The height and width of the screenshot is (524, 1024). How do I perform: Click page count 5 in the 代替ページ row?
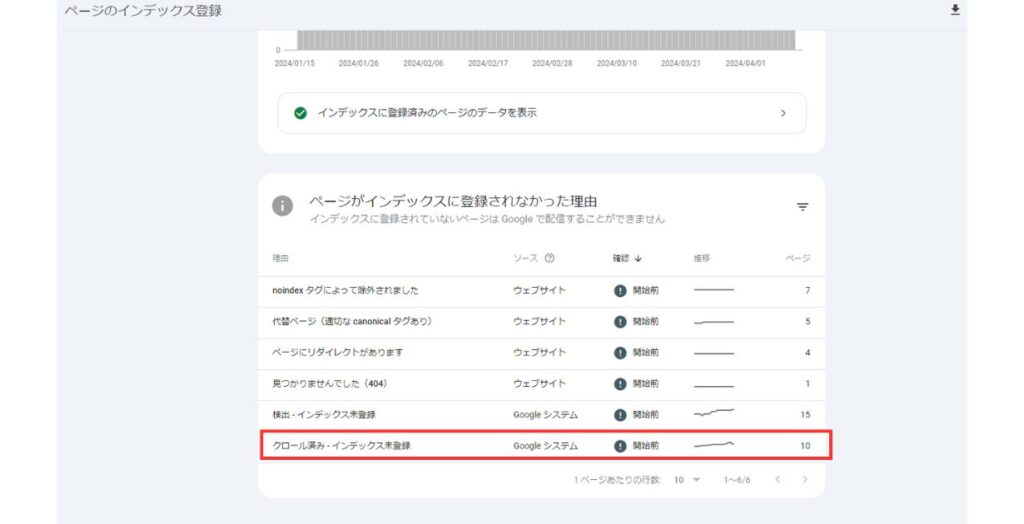point(807,321)
